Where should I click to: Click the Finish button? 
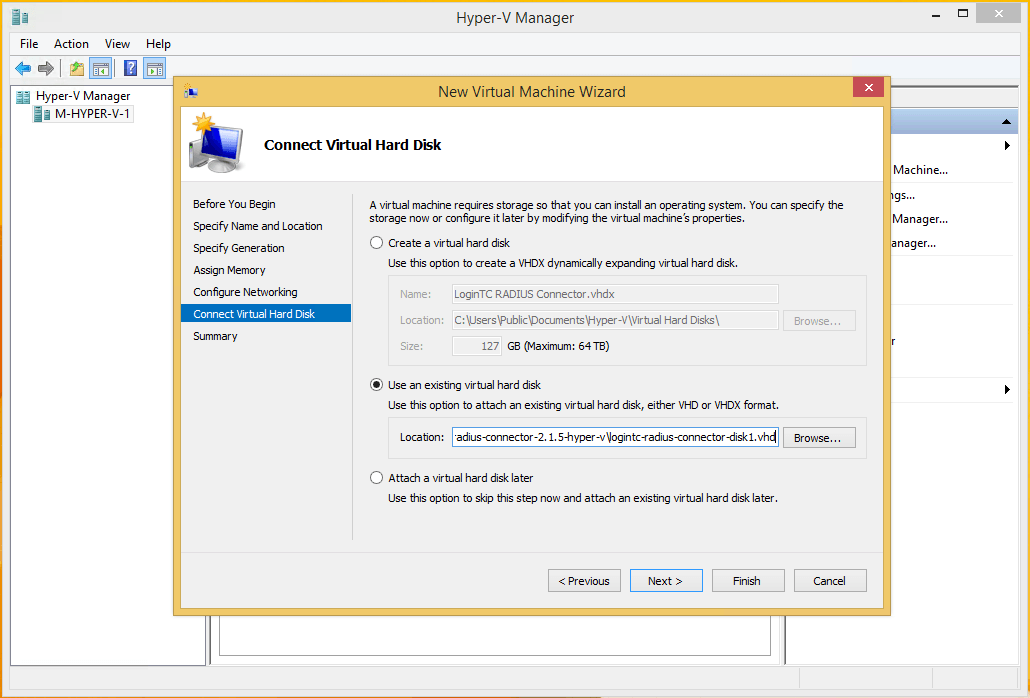point(748,581)
